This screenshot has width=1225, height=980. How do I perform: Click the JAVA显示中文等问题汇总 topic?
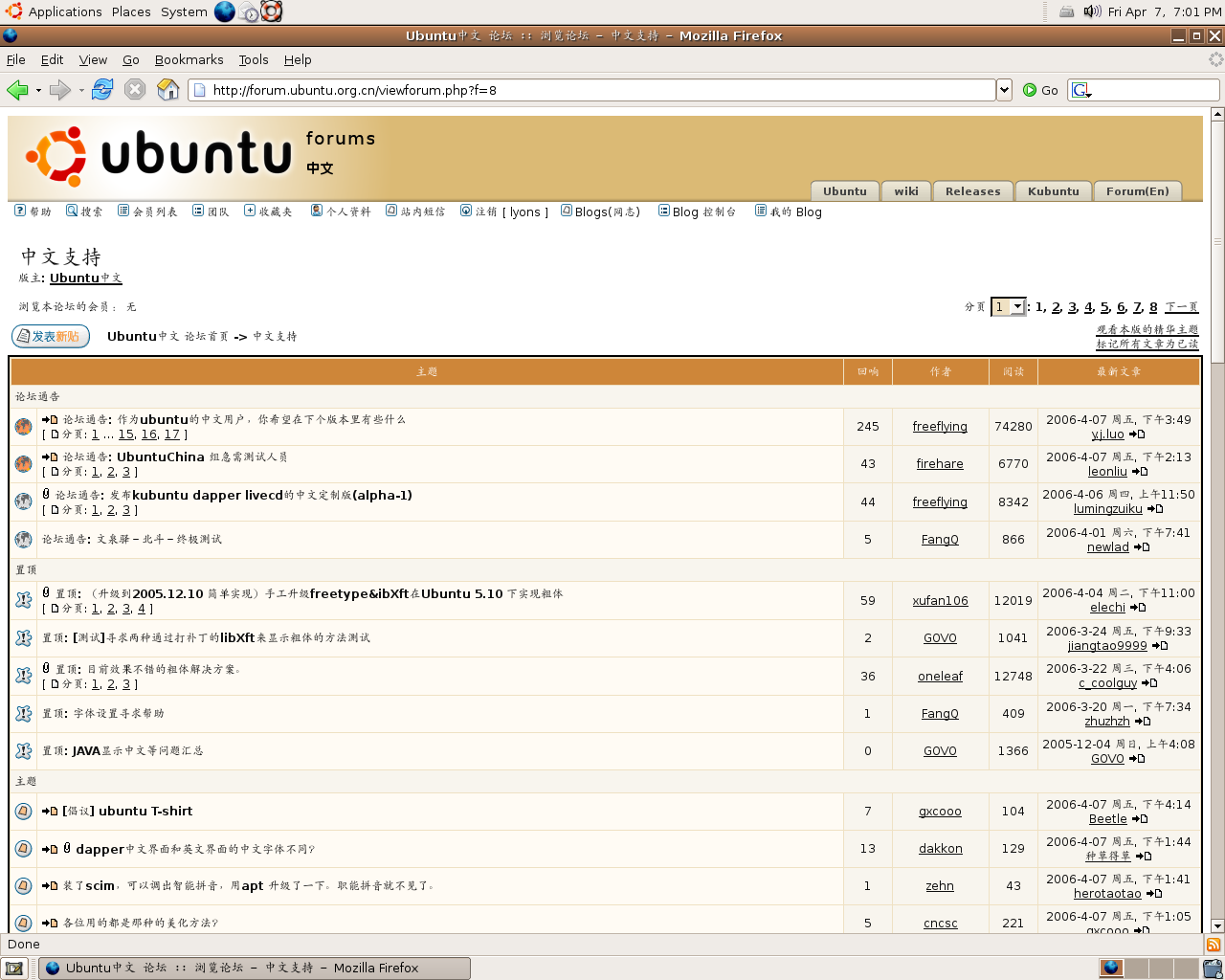tap(137, 750)
